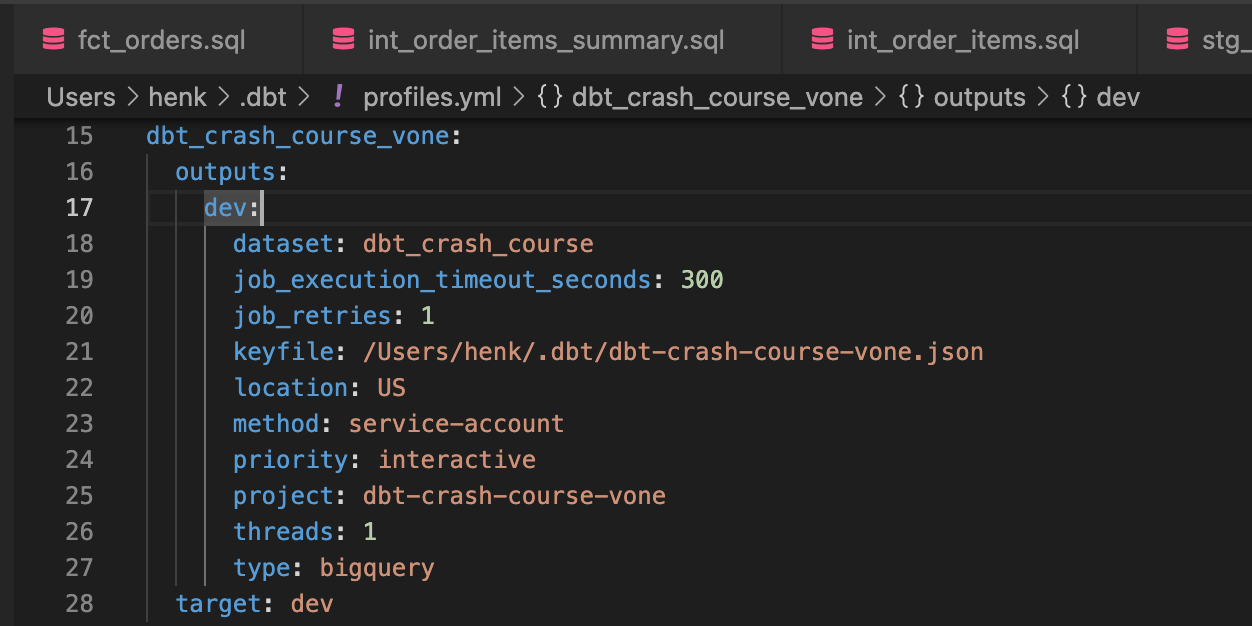Click the int_order_items_summary.sql database icon
1252x626 pixels.
[343, 40]
